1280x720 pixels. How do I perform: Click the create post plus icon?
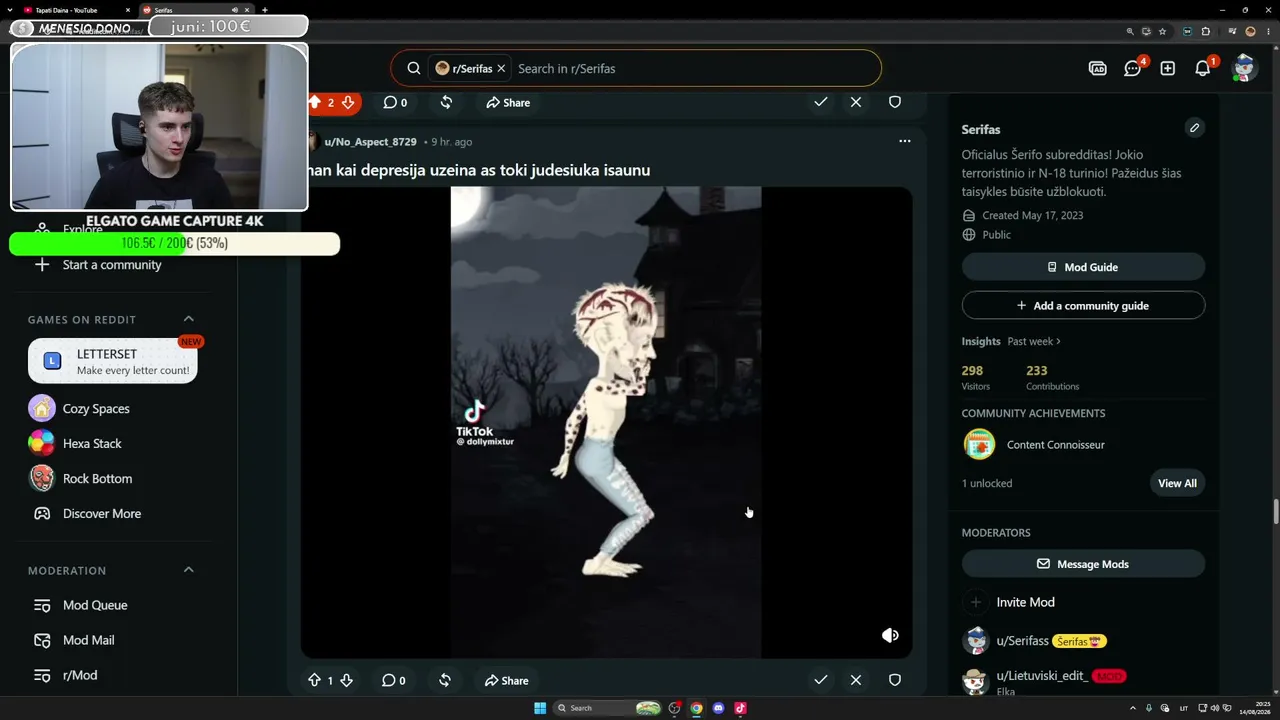coord(1167,68)
